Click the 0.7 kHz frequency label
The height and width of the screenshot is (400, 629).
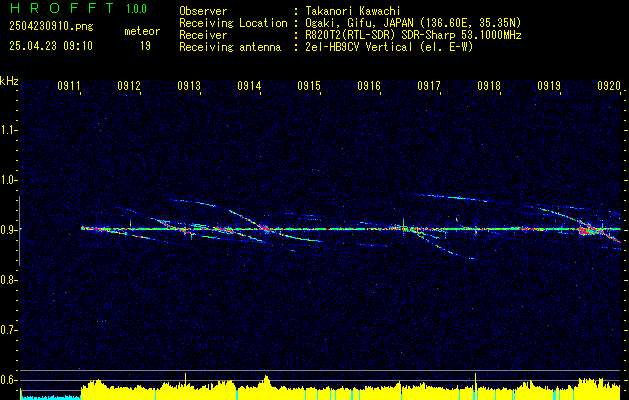click(7, 330)
